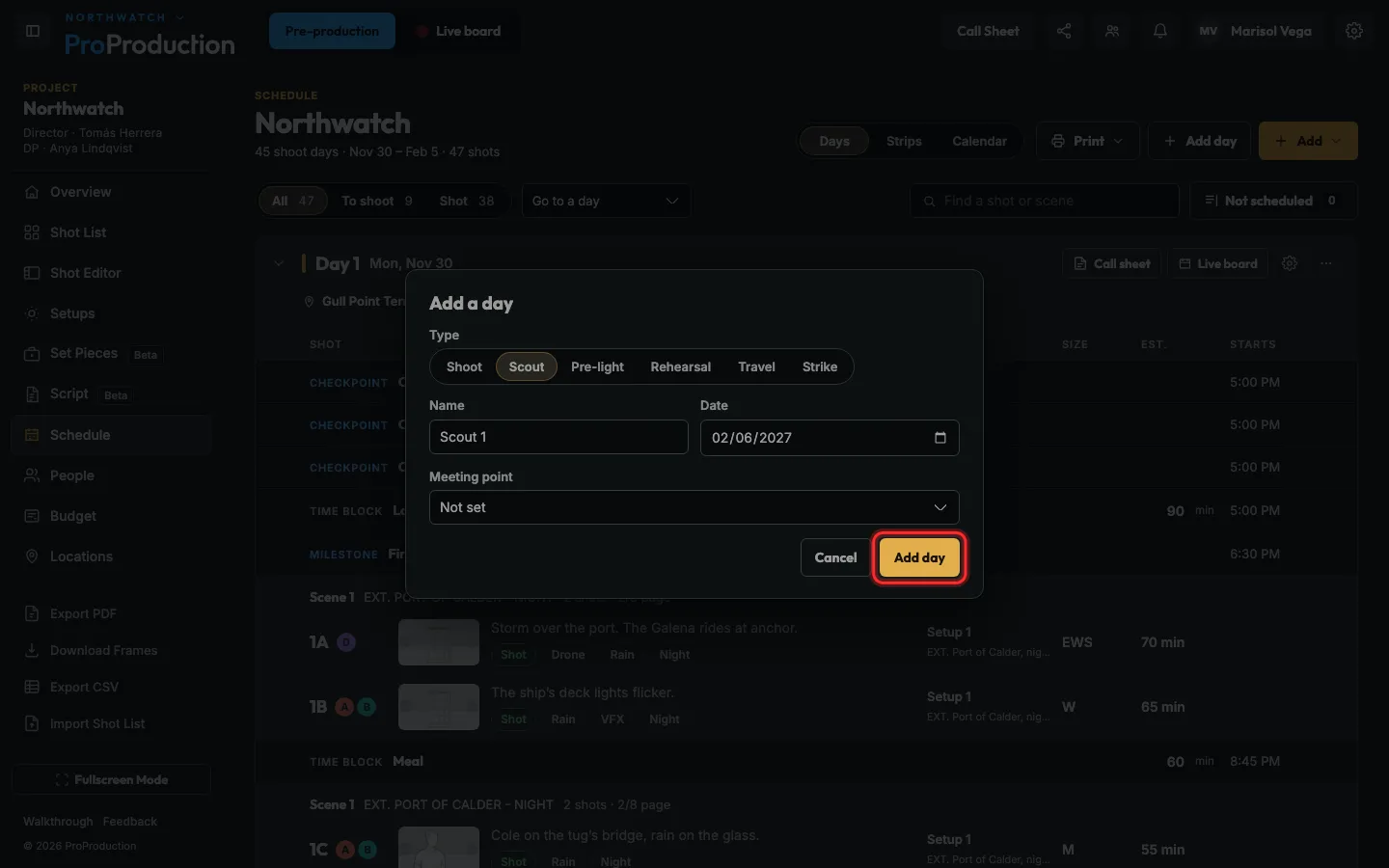Open the notifications bell
1389x868 pixels.
coord(1160,31)
